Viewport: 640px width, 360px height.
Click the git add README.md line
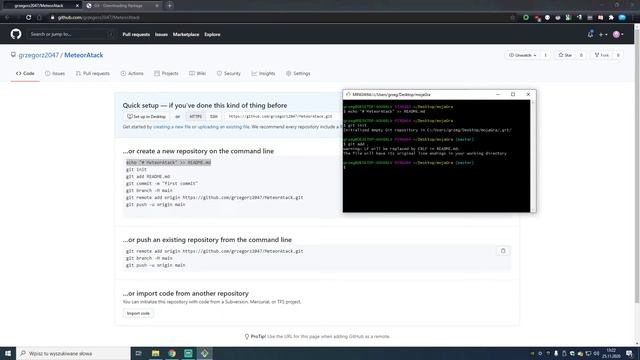coord(148,176)
